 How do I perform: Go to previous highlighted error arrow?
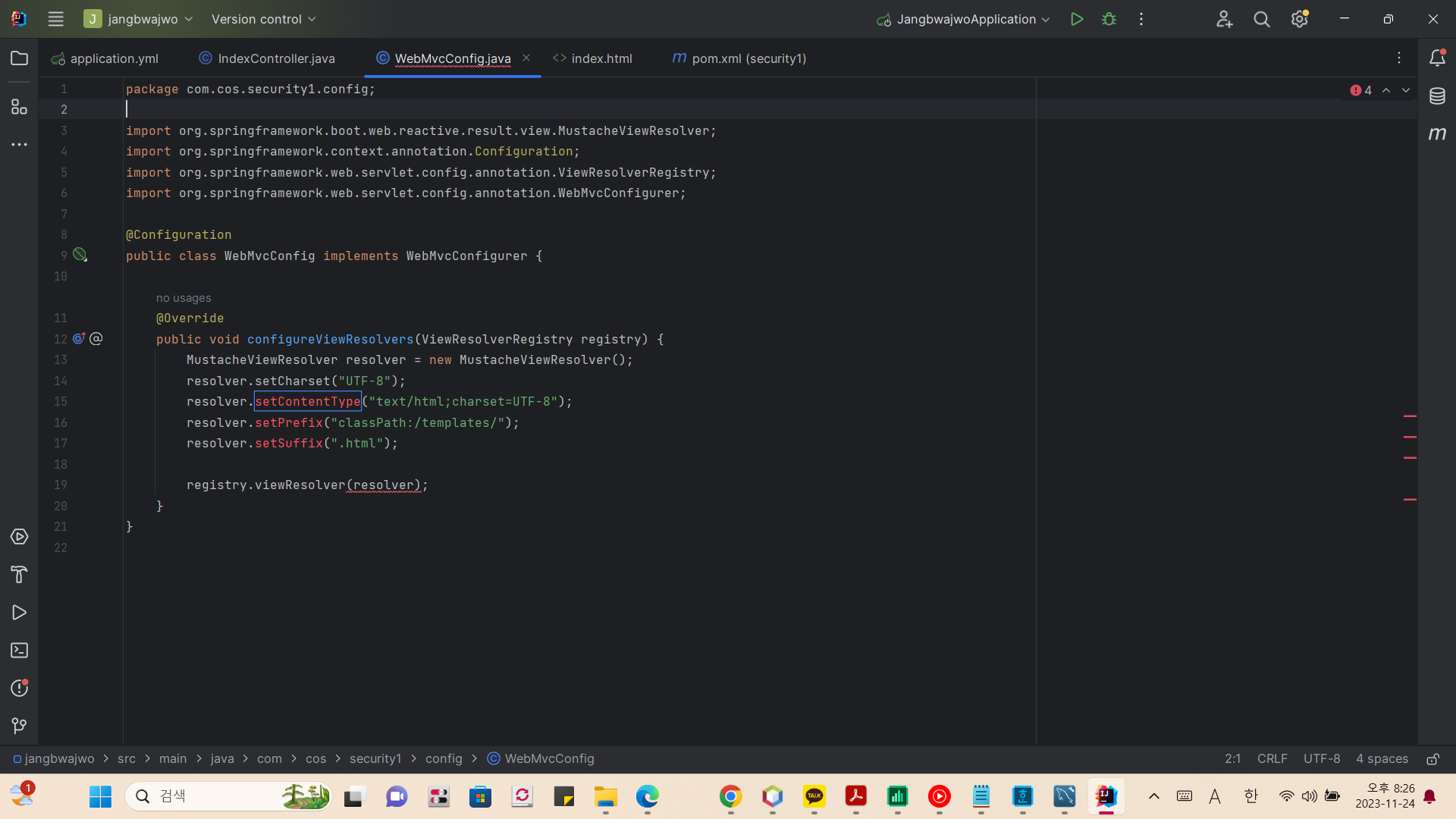tap(1386, 90)
